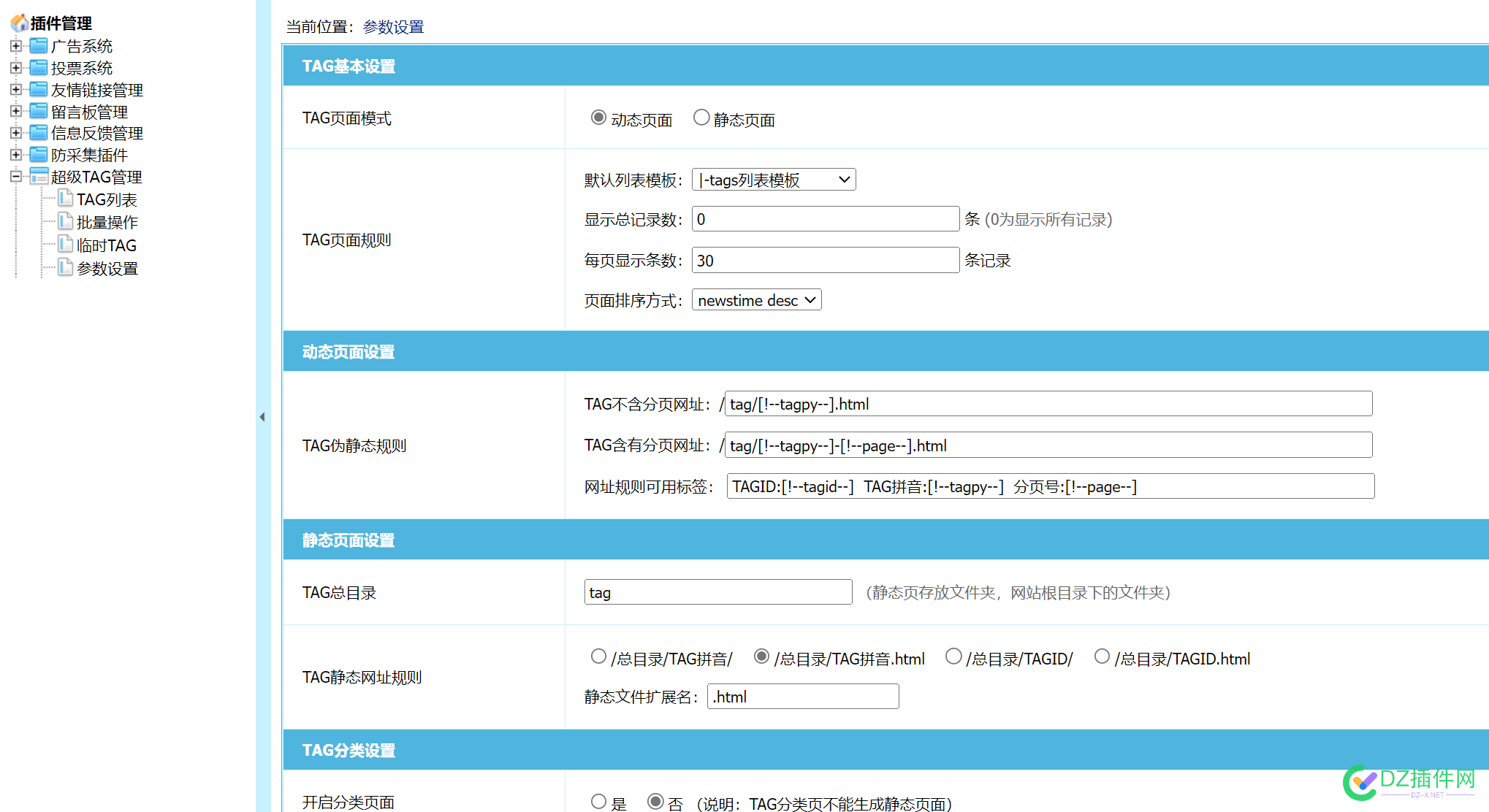Choose the /总目录/TAG拼音.html URL rule

[761, 656]
